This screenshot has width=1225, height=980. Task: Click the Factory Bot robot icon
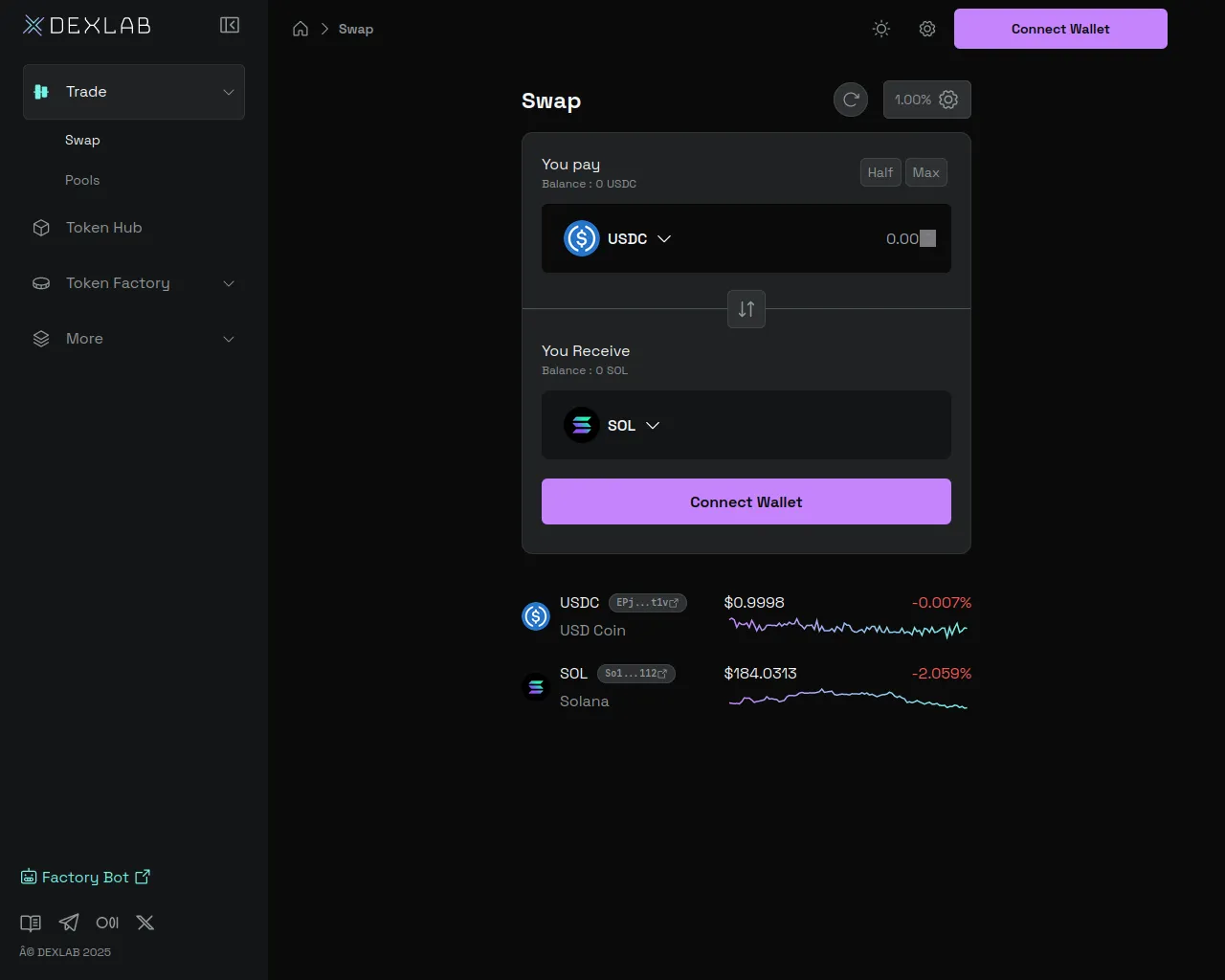click(x=29, y=877)
